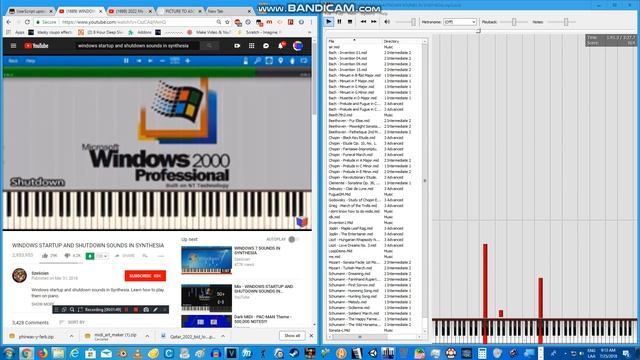Select Debussy - Clair de Lune.mid in the list

(x=351, y=189)
